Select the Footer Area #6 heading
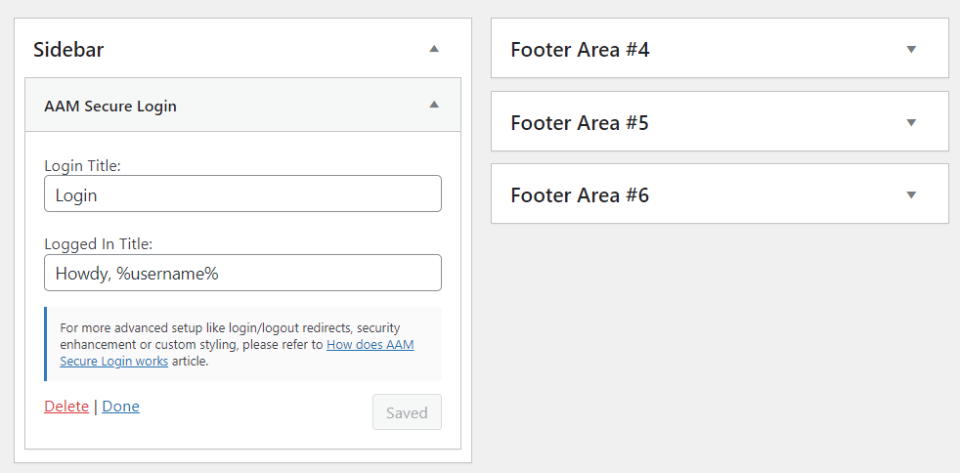960x473 pixels. [580, 195]
